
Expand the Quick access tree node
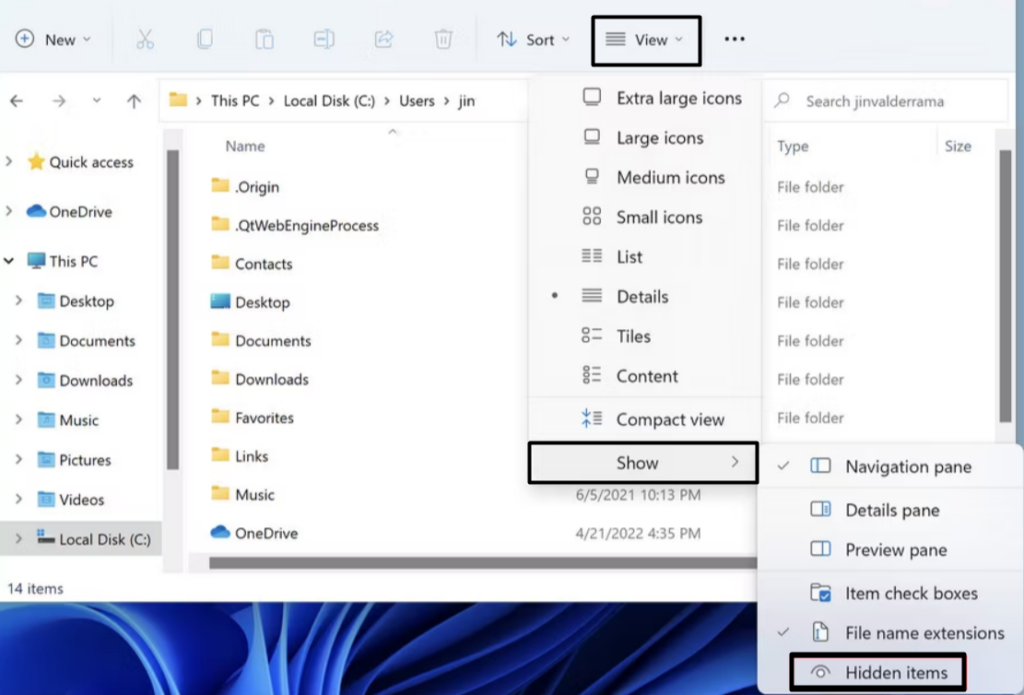(x=10, y=162)
